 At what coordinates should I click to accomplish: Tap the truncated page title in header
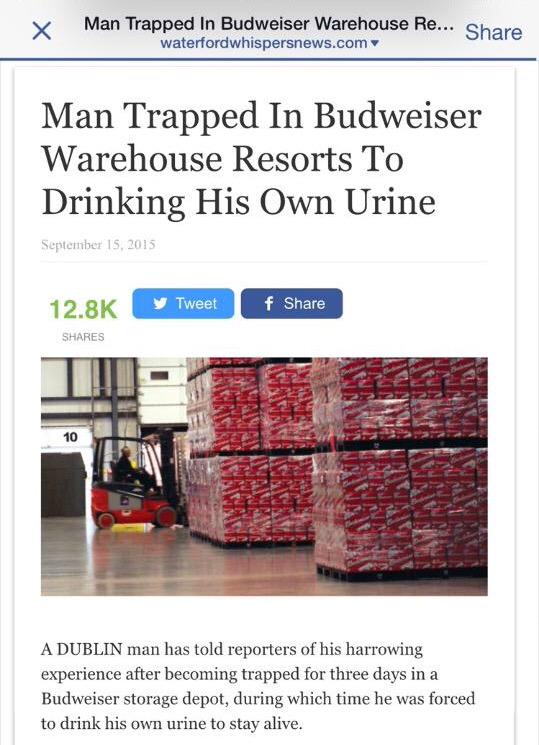pyautogui.click(x=269, y=23)
